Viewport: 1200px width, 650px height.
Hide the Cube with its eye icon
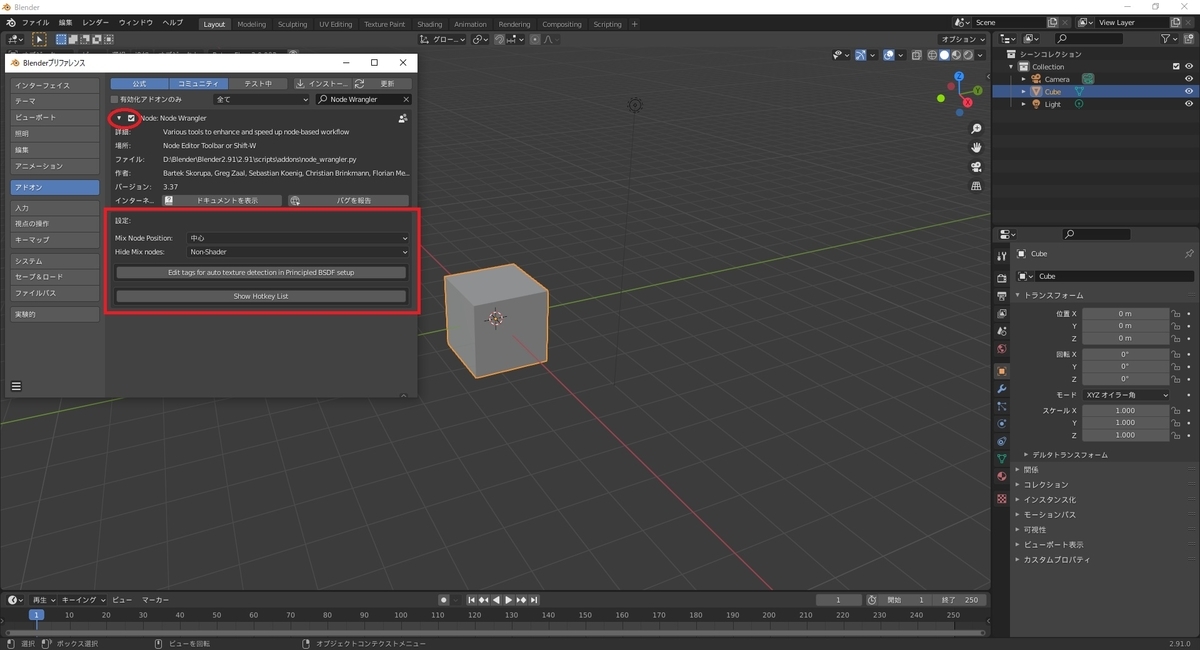(1189, 91)
